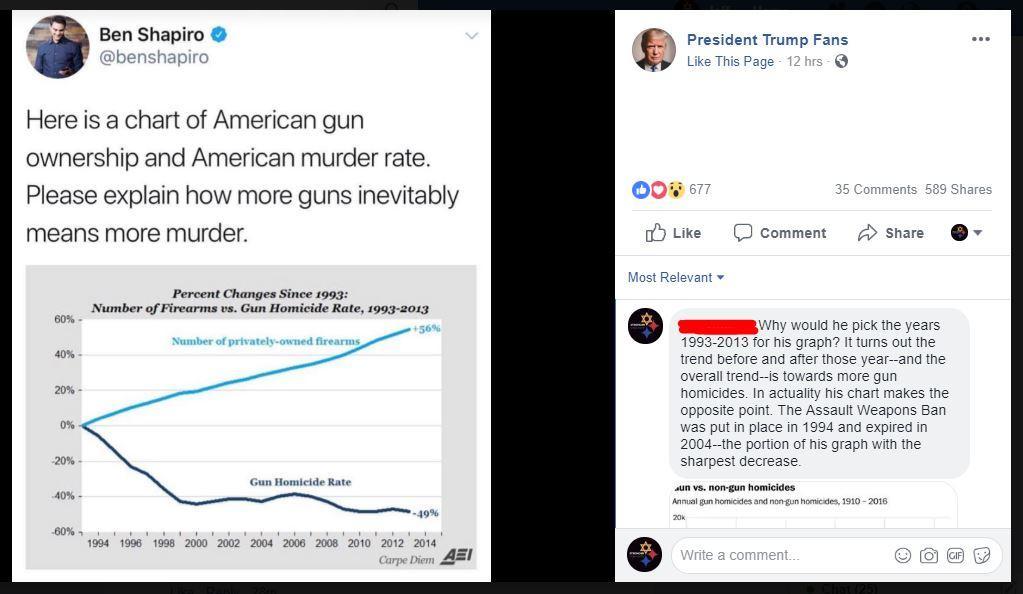Toggle the Share option for the post
Screen dimensions: 1023x594
point(890,232)
